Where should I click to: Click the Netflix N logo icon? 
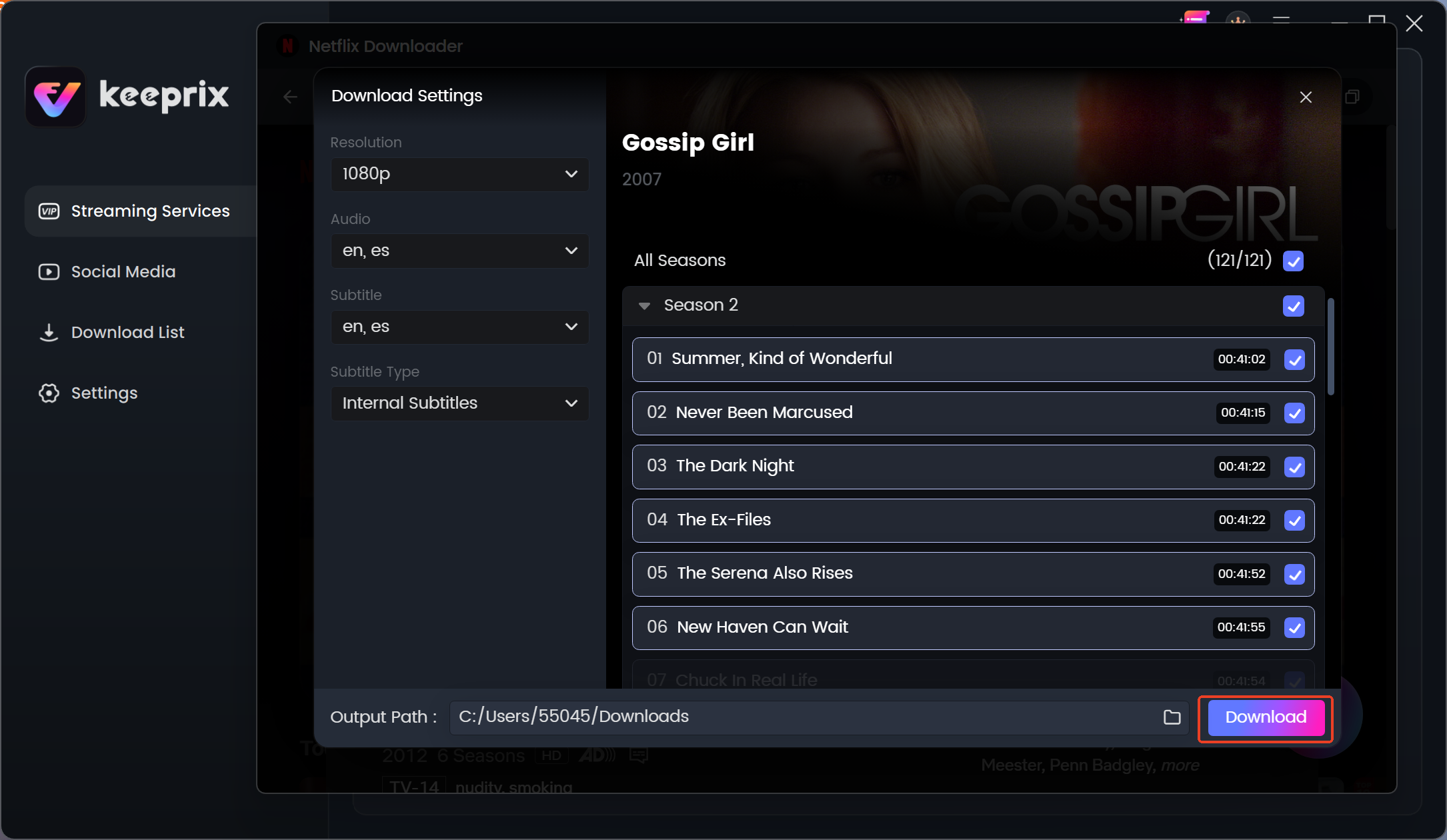pyautogui.click(x=287, y=46)
